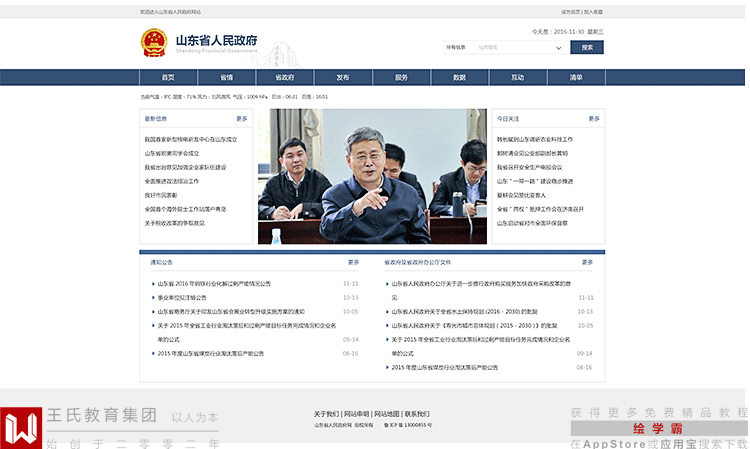Select the 清单 navigation tab
Viewport: 750px width, 449px height.
576,77
